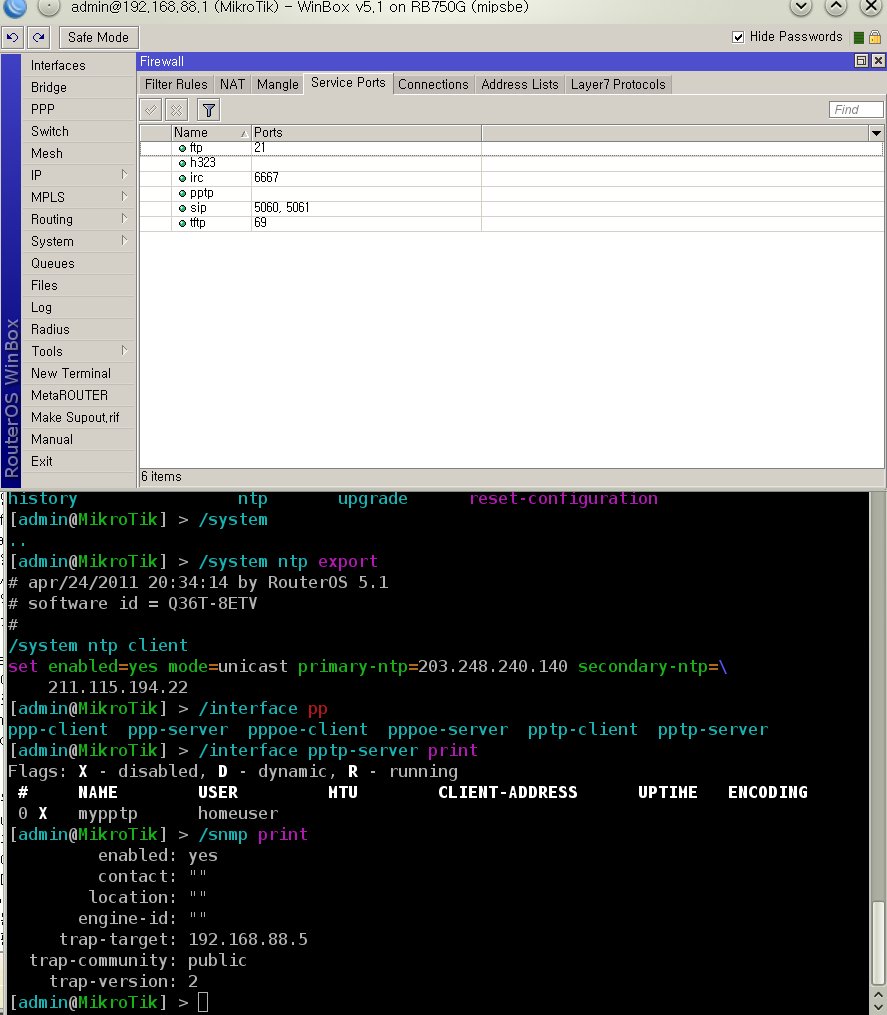
Task: Restore the Firewall window size icon
Action: (x=861, y=61)
